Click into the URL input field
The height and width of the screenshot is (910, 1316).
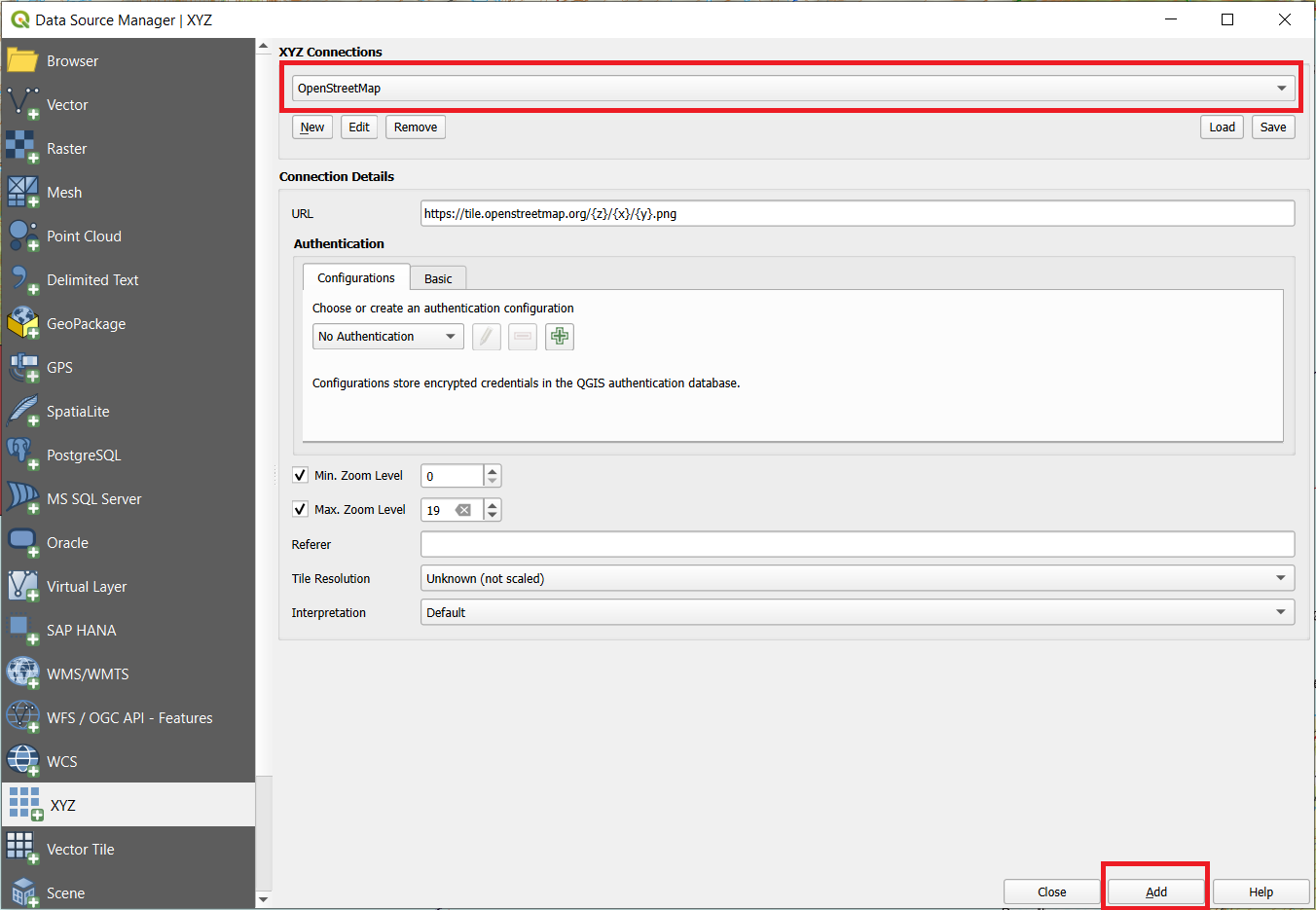[x=858, y=213]
